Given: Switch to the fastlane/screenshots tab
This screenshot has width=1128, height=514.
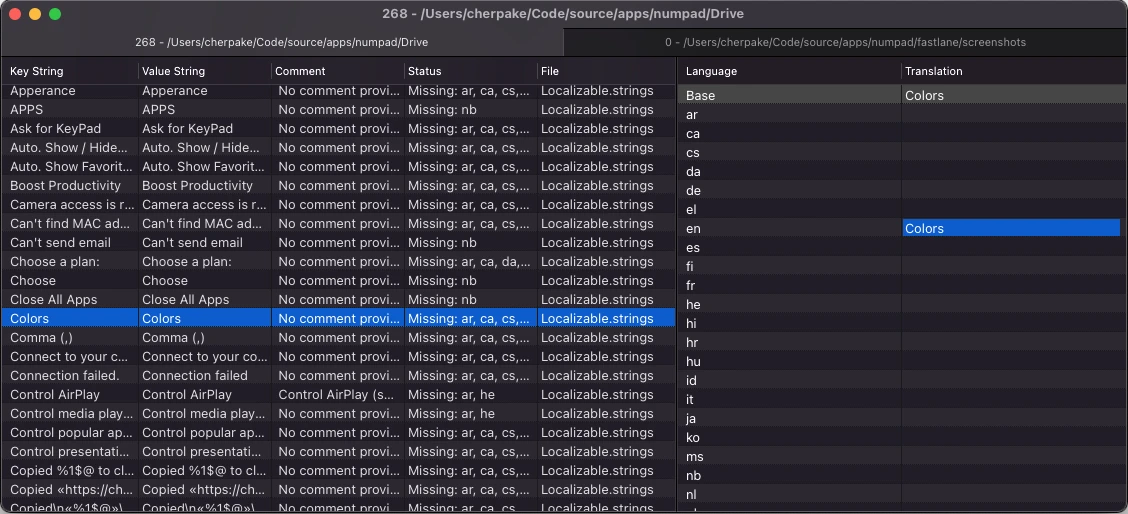Looking at the screenshot, I should pyautogui.click(x=845, y=42).
